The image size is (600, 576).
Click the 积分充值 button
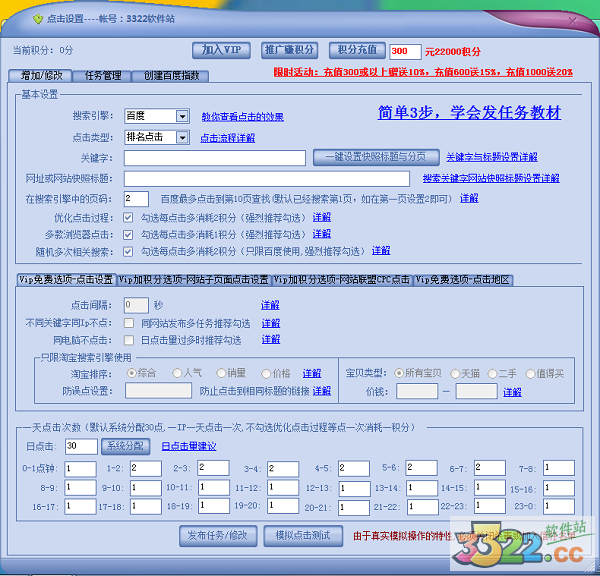tap(355, 50)
